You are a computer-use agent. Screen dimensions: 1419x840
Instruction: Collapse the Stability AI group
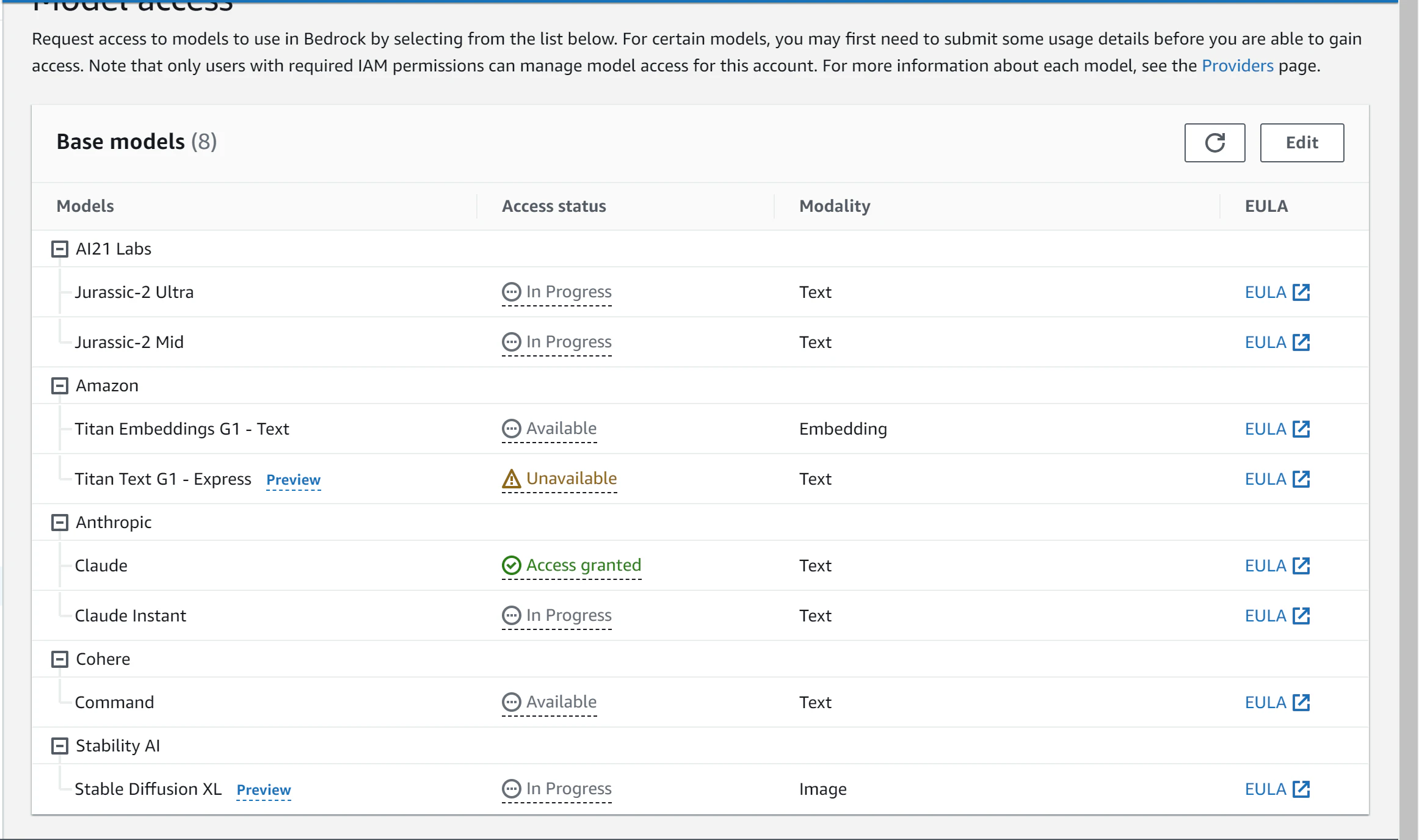[x=59, y=746]
